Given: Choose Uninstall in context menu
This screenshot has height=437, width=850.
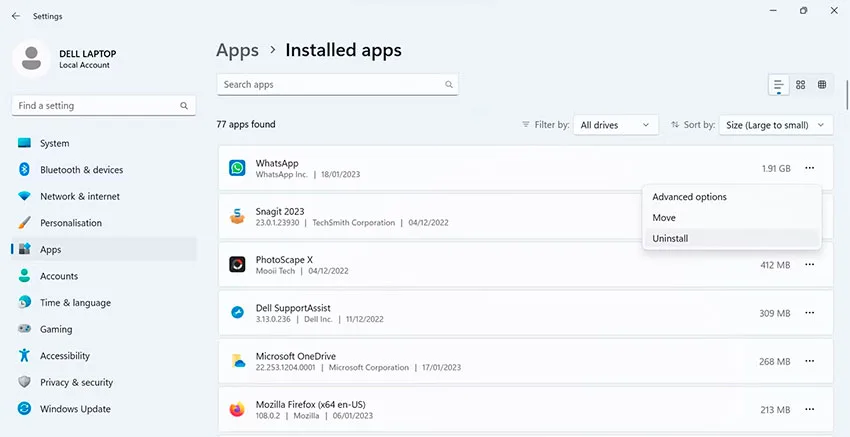Looking at the screenshot, I should point(731,238).
